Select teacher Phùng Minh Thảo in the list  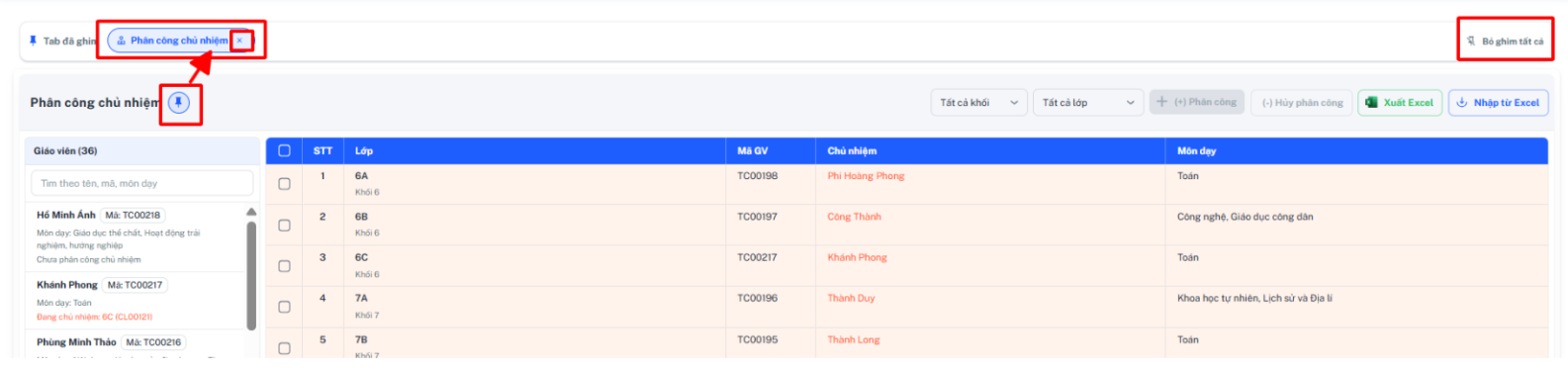click(x=136, y=344)
